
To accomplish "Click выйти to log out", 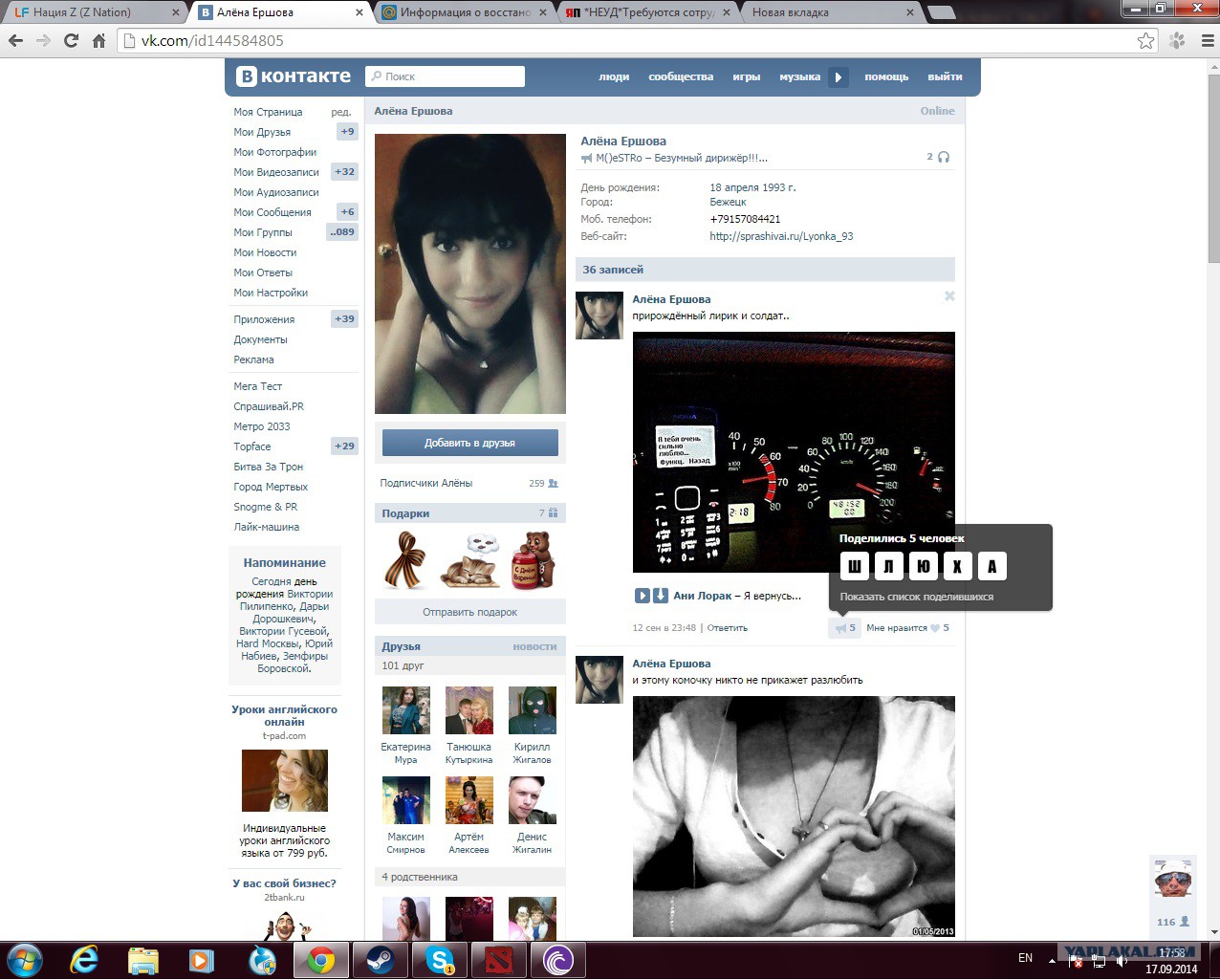I will (945, 76).
